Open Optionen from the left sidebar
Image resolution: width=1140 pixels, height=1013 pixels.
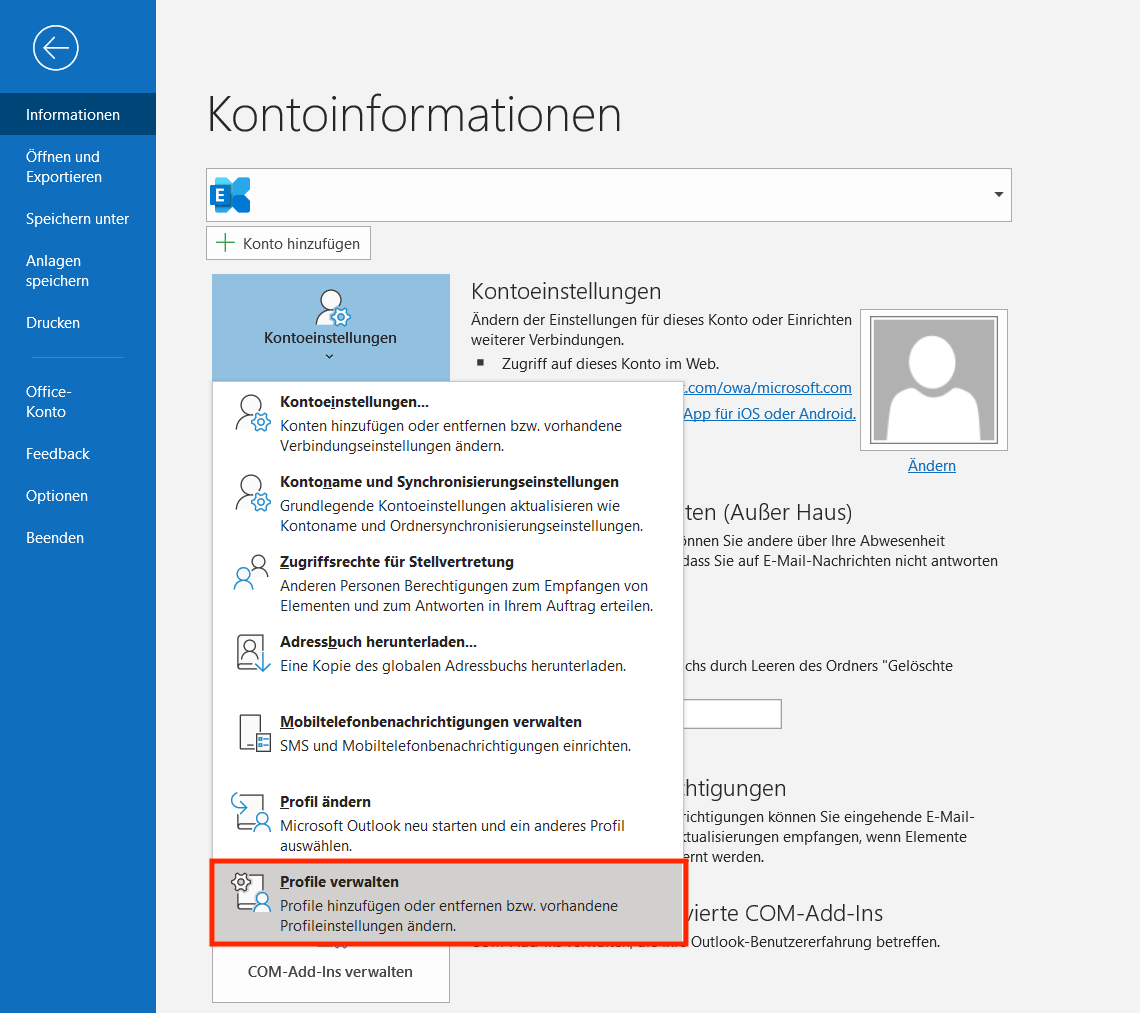(x=57, y=496)
